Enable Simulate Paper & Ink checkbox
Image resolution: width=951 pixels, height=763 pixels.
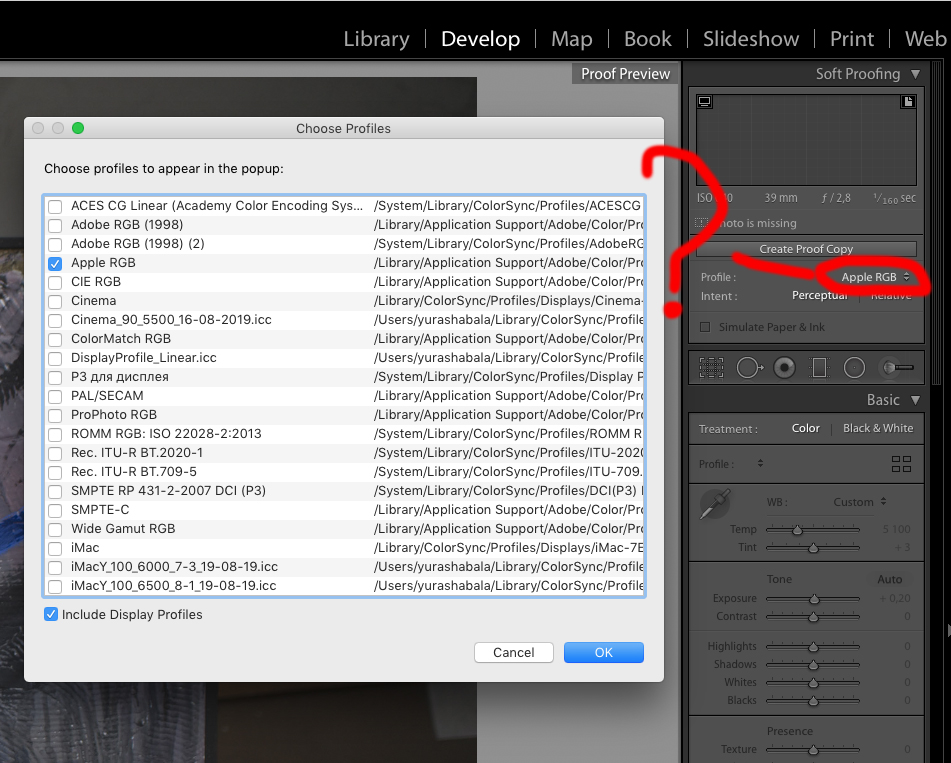point(705,328)
